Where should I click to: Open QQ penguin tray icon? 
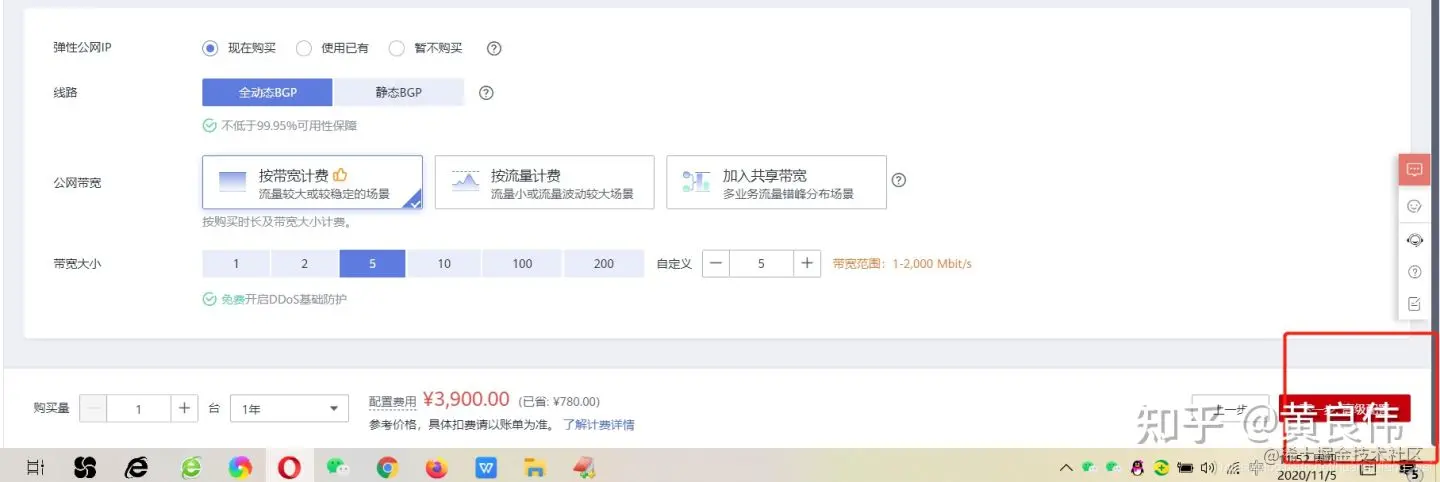coord(1137,467)
